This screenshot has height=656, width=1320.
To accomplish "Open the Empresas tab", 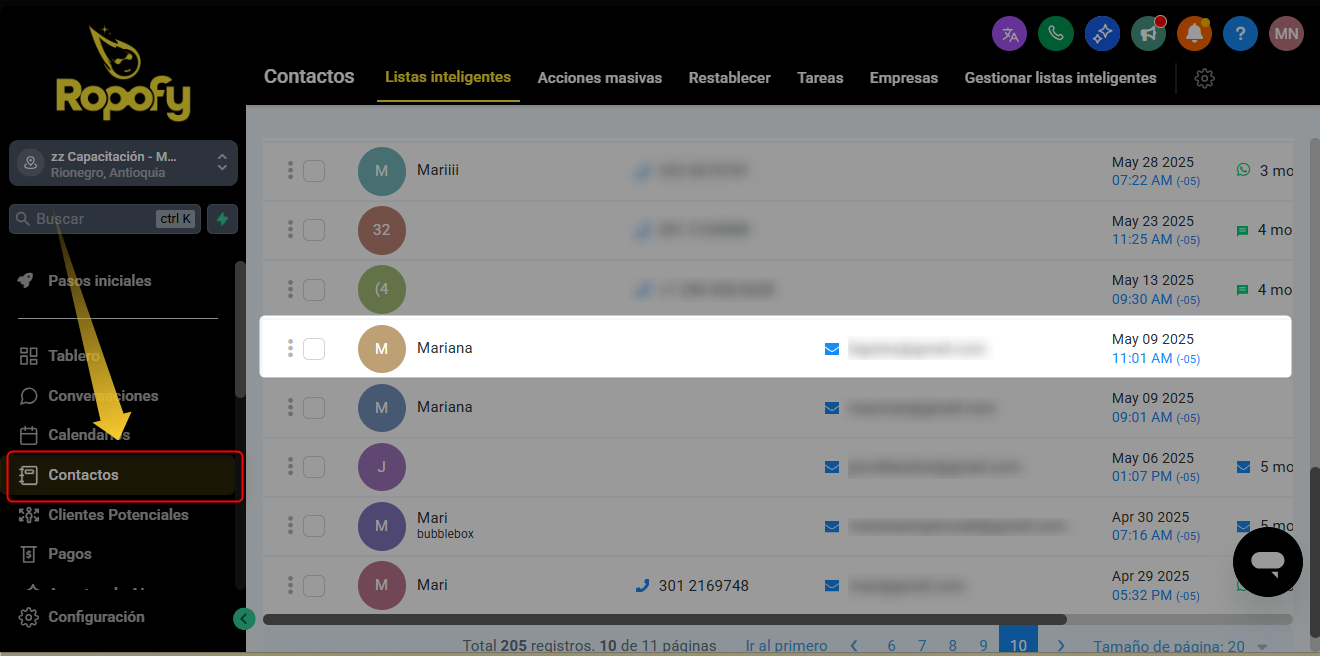I will [x=903, y=78].
